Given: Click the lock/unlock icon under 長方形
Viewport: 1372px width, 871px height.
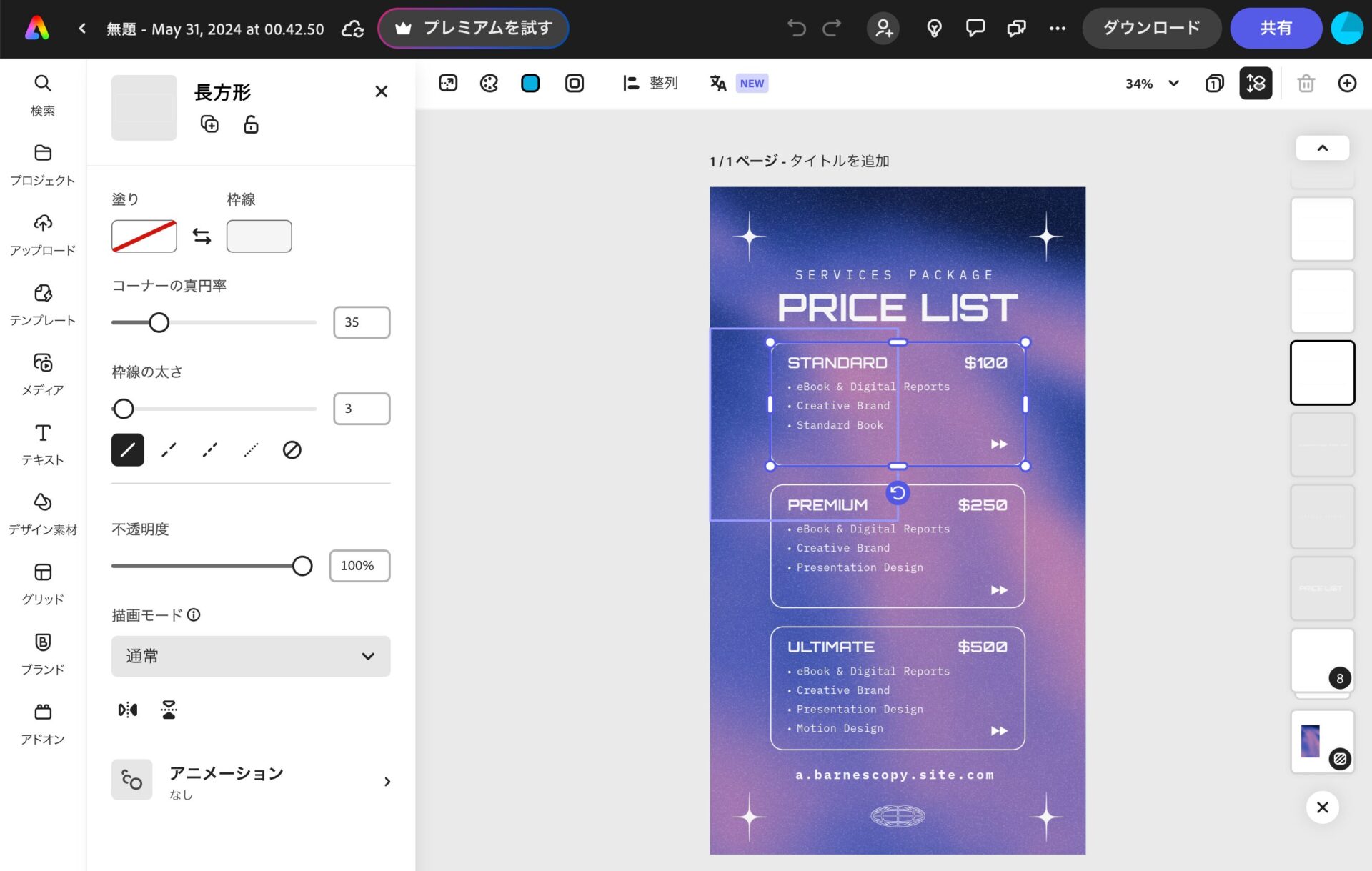Looking at the screenshot, I should [250, 124].
